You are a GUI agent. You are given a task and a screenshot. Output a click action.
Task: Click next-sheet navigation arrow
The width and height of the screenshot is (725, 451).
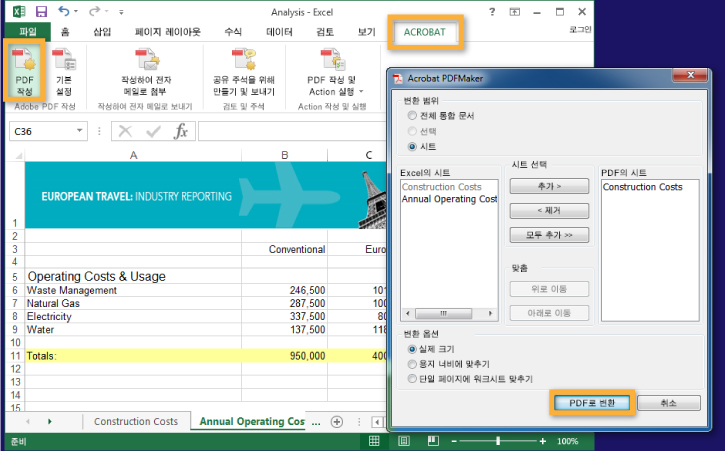[49, 421]
